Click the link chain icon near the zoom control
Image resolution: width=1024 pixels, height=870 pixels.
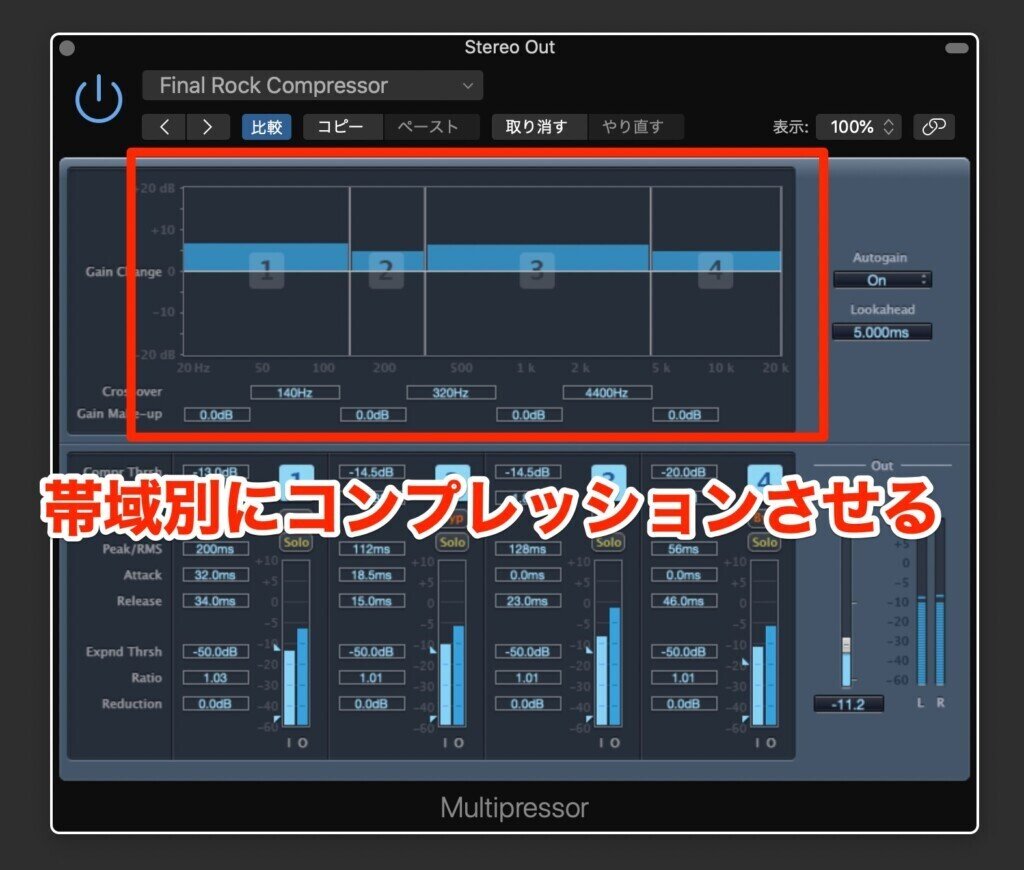pyautogui.click(x=934, y=127)
